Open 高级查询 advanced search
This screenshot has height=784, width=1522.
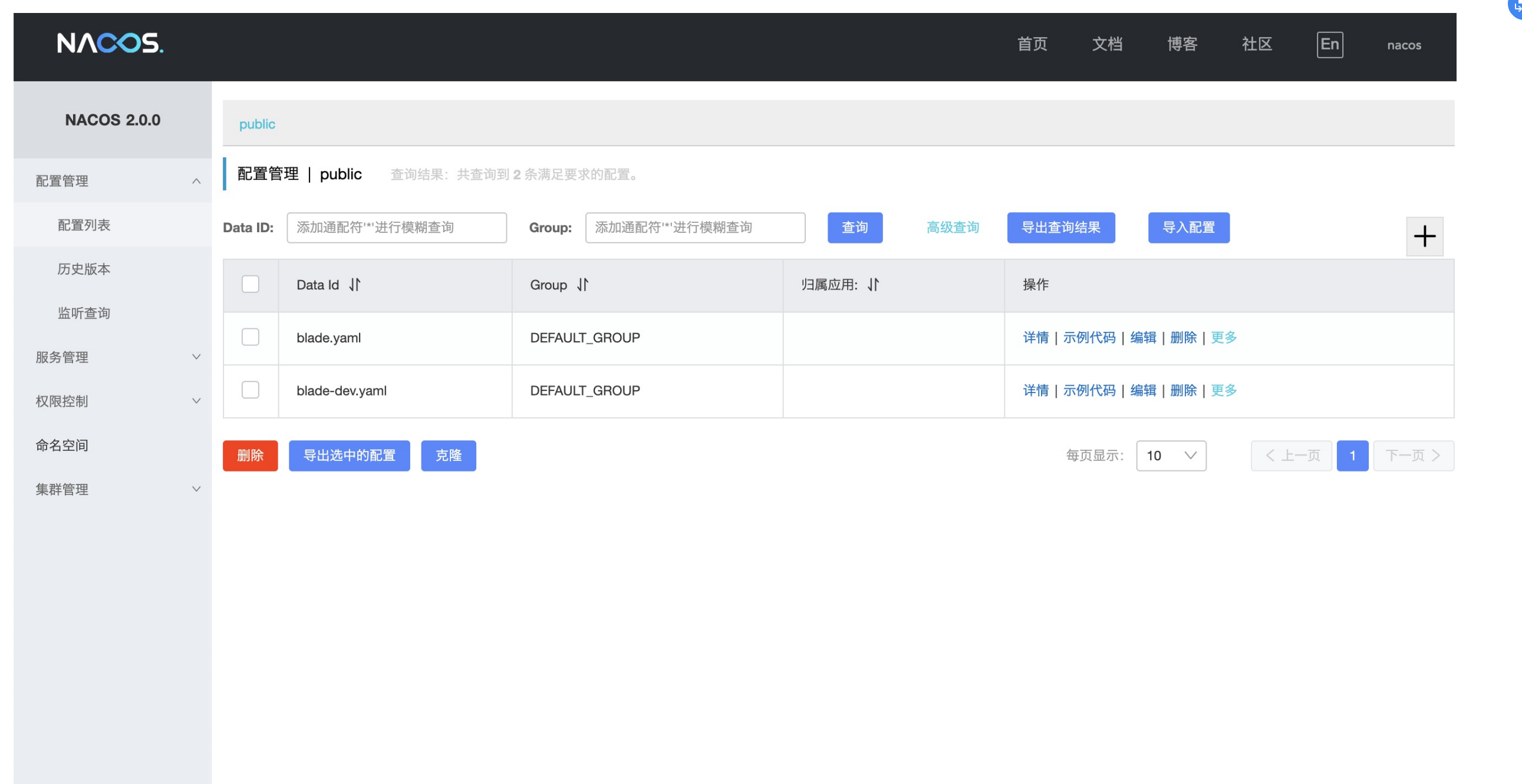coord(953,228)
